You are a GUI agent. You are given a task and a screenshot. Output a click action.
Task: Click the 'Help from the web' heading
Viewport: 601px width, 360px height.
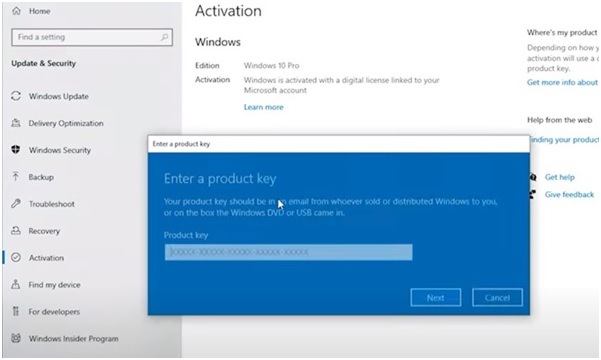(x=559, y=120)
